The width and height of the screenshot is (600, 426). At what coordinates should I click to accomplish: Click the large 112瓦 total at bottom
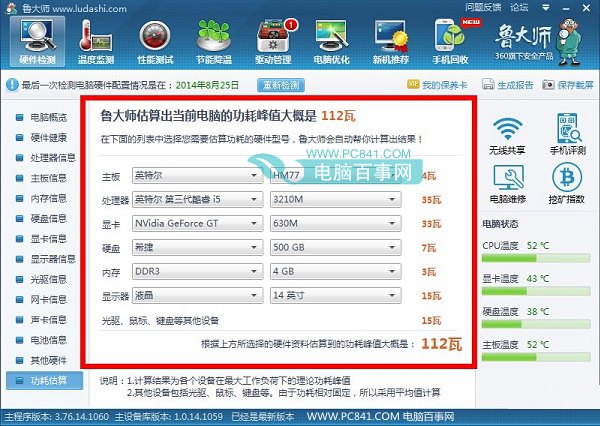pyautogui.click(x=442, y=344)
